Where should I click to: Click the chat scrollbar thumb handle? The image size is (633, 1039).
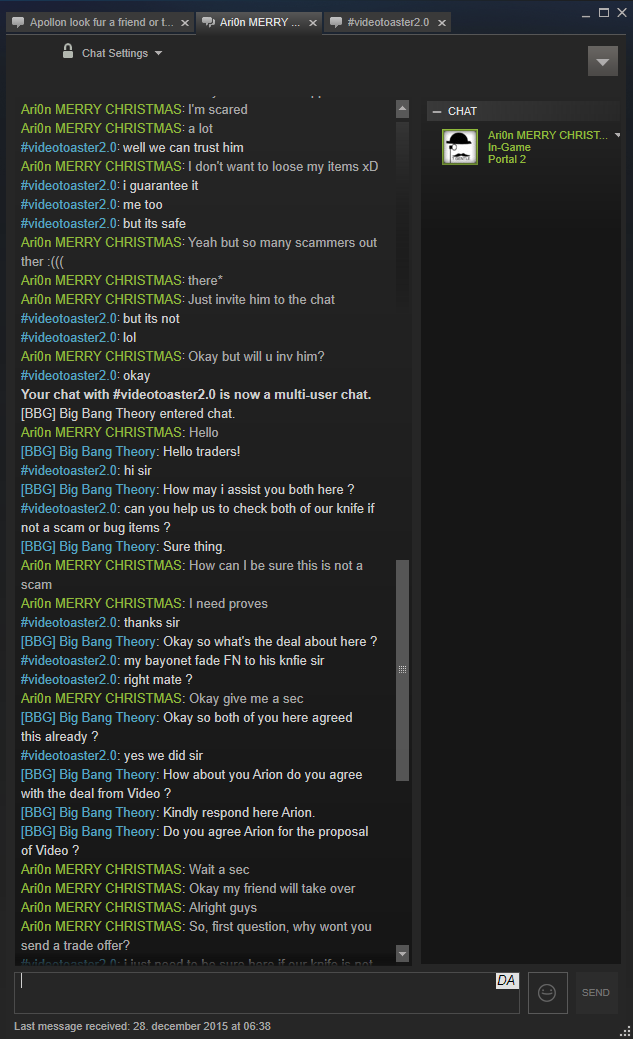pos(402,670)
